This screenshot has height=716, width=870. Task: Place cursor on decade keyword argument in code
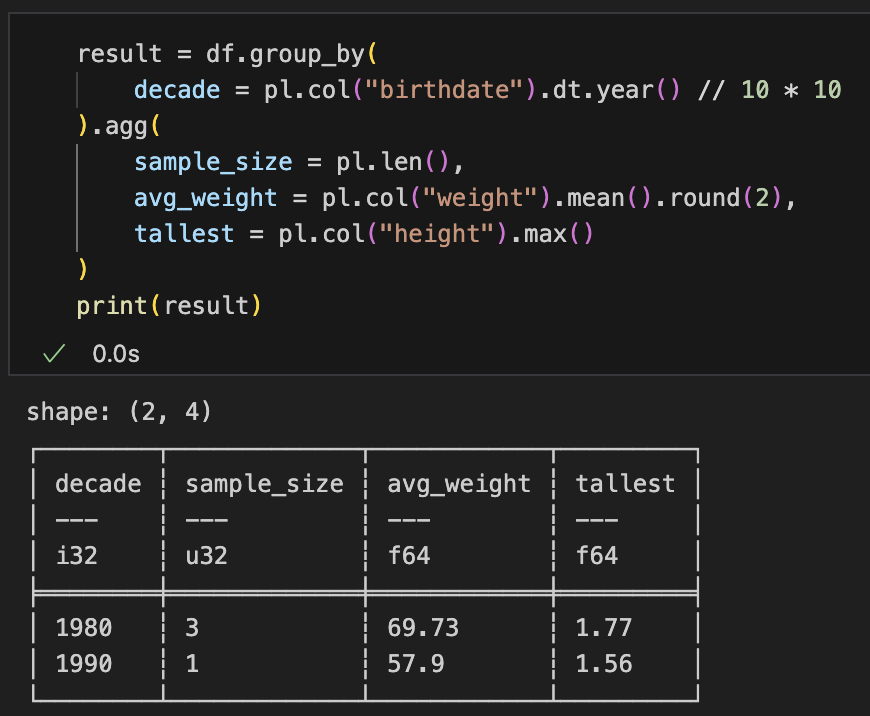click(x=177, y=90)
